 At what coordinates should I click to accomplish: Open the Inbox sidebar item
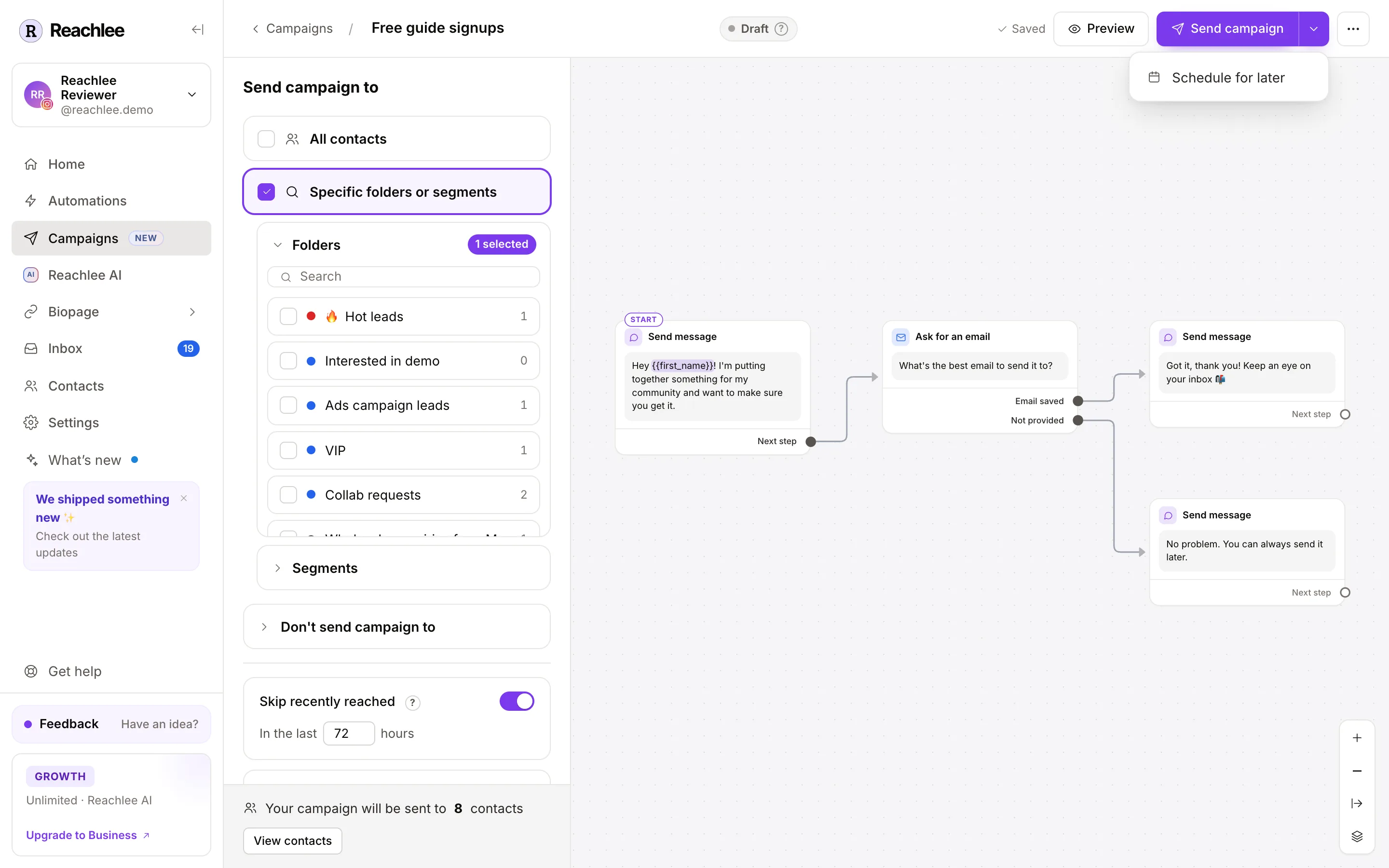[111, 349]
